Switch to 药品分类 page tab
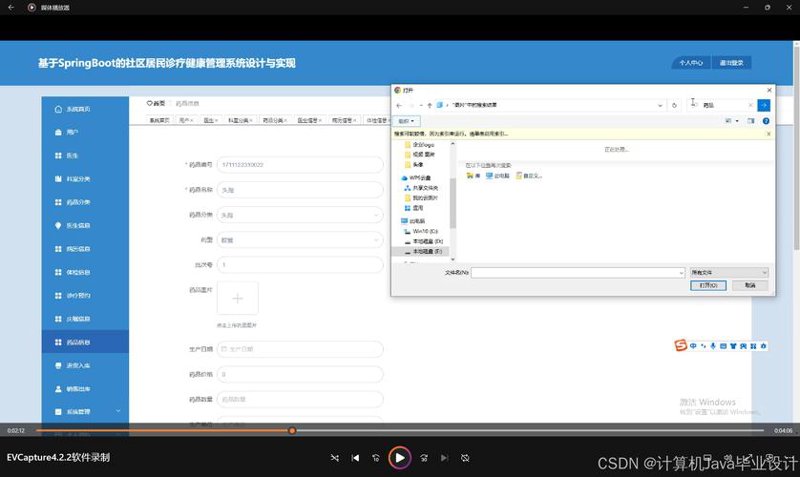The image size is (800, 477). (x=274, y=120)
